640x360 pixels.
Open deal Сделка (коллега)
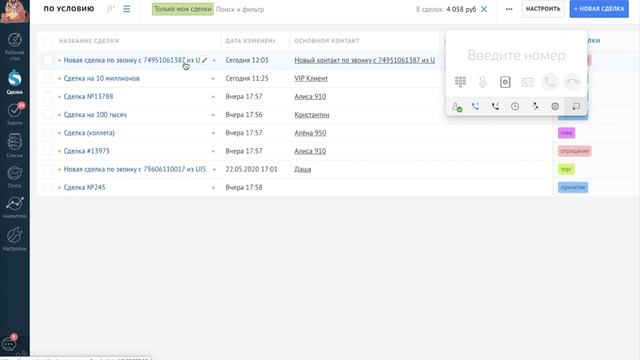(89, 133)
